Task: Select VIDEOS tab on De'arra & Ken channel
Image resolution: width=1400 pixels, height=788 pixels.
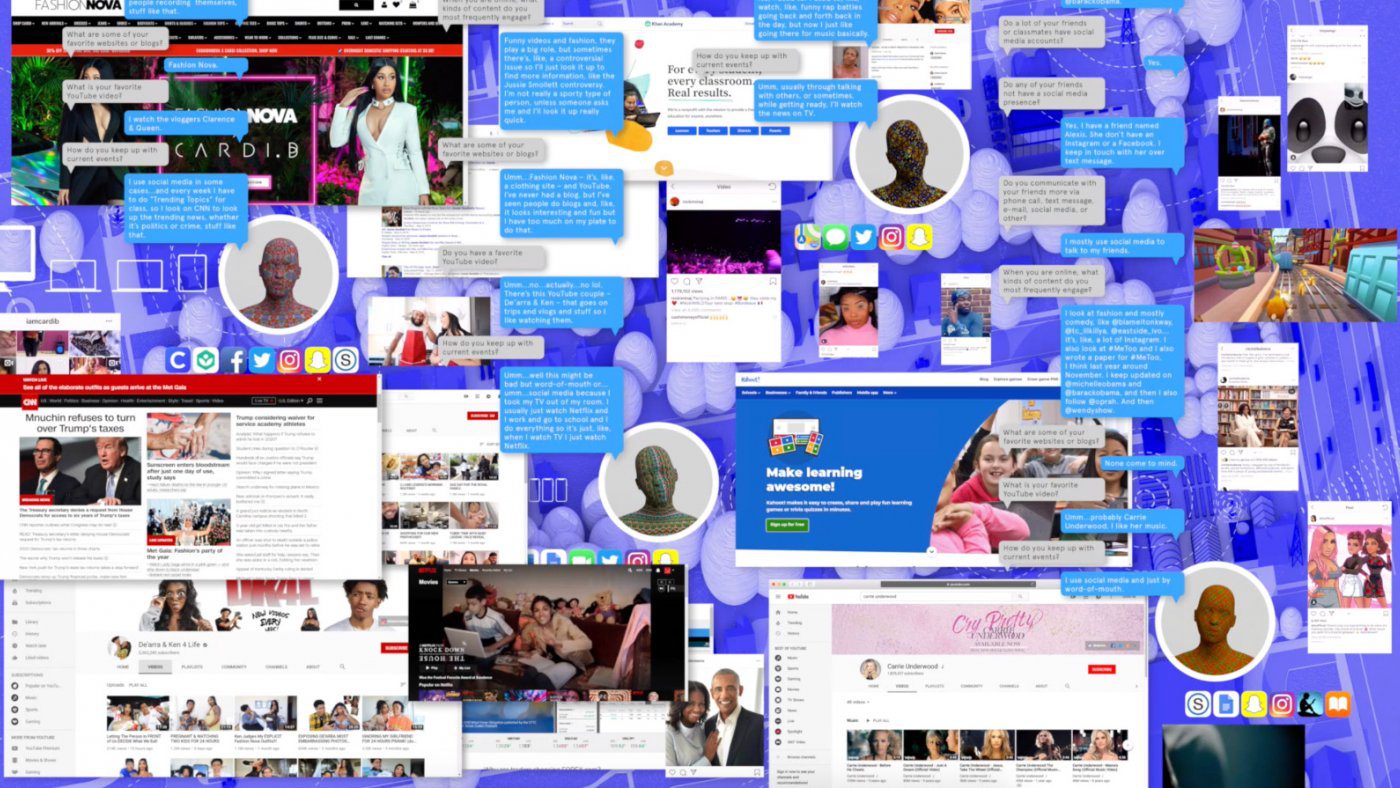Action: (x=156, y=666)
